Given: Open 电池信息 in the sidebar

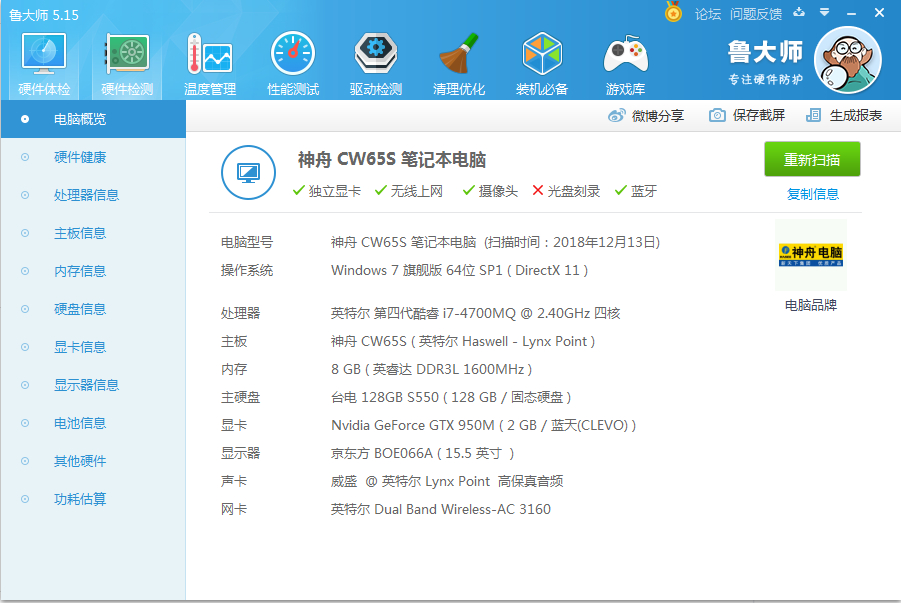Looking at the screenshot, I should [93, 423].
